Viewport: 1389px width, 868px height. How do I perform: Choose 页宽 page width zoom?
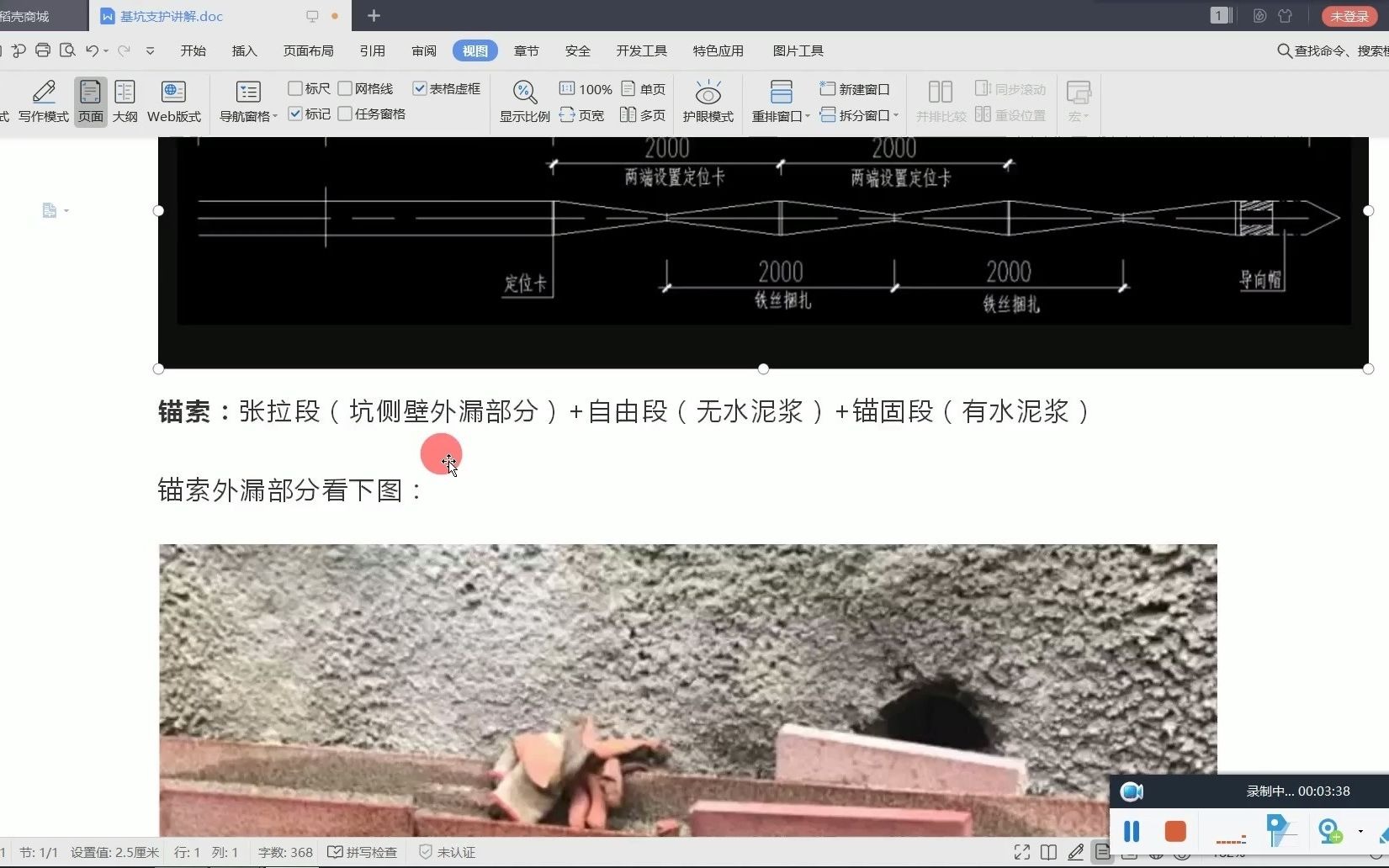click(x=582, y=115)
